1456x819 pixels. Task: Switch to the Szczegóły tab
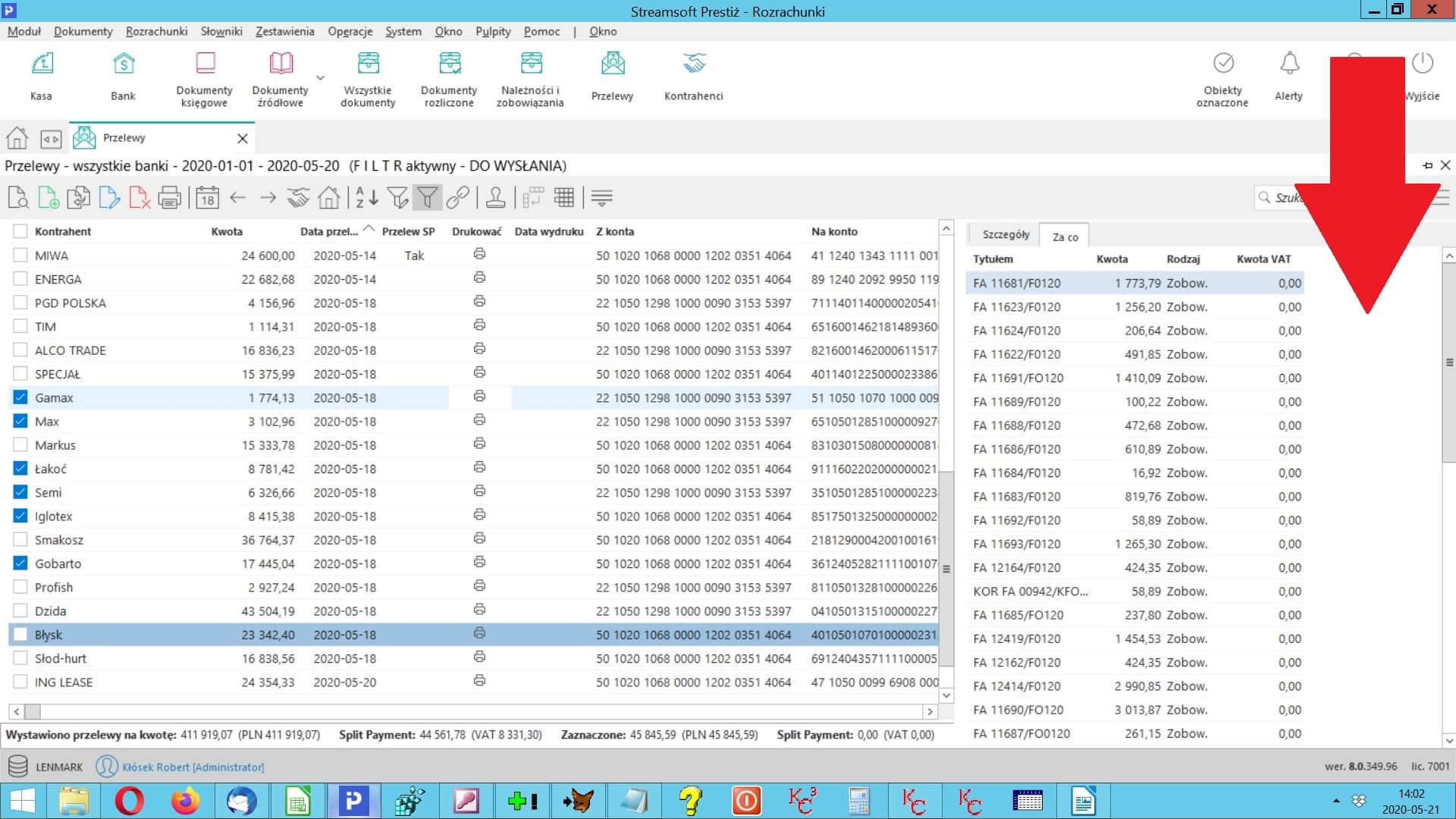tap(1006, 234)
